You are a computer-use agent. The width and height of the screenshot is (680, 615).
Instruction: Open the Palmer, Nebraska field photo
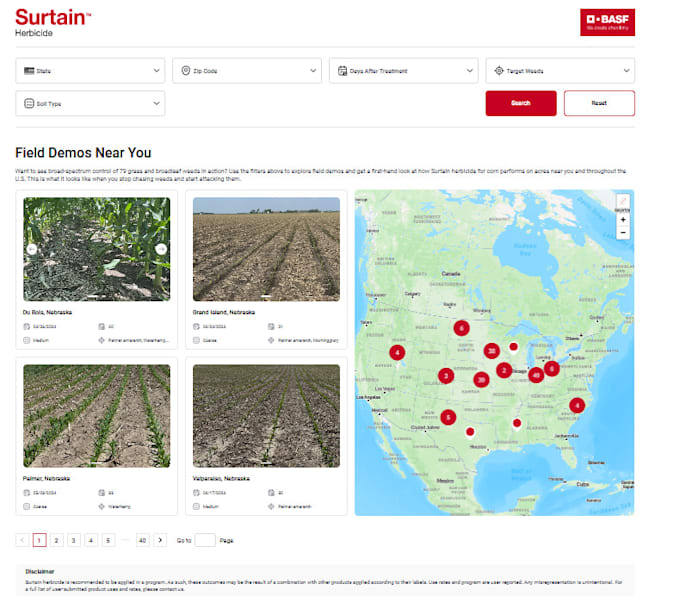click(x=97, y=416)
